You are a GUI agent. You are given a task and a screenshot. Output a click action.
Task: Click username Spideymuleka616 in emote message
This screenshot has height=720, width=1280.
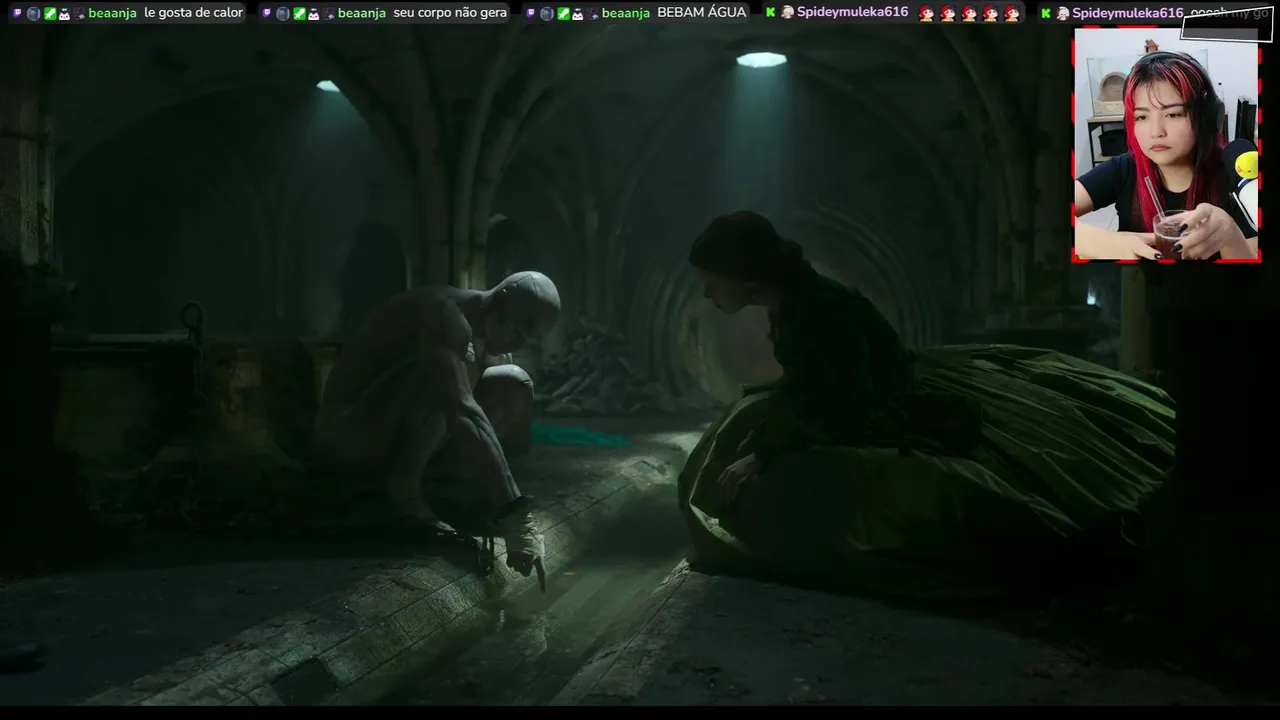852,12
